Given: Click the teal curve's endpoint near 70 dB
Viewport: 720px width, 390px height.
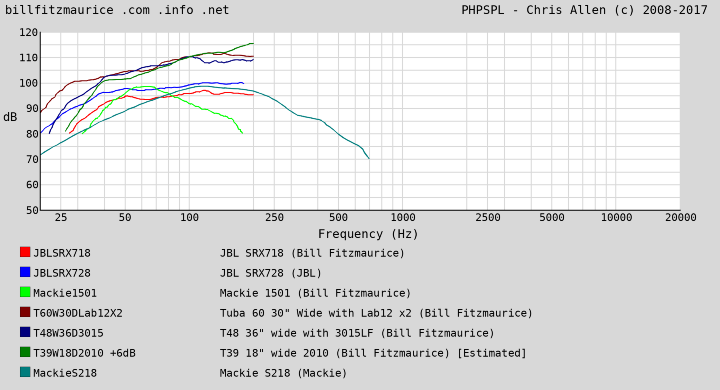Looking at the screenshot, I should pyautogui.click(x=369, y=158).
